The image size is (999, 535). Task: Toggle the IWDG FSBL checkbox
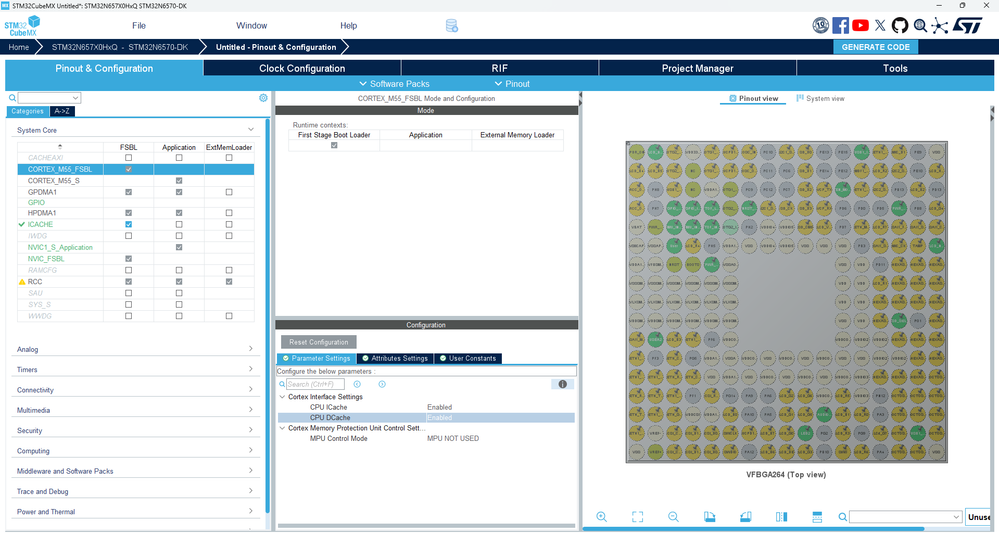pyautogui.click(x=129, y=236)
